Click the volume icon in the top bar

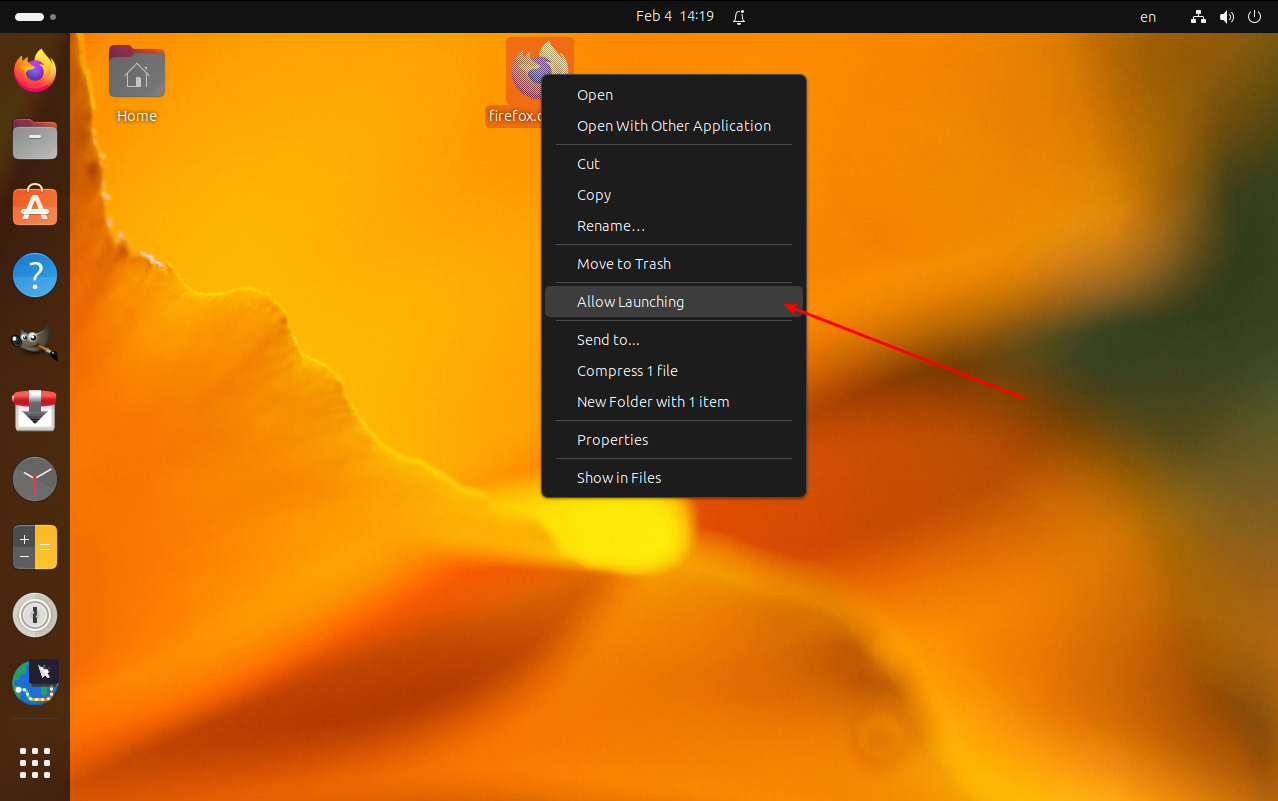(x=1226, y=16)
